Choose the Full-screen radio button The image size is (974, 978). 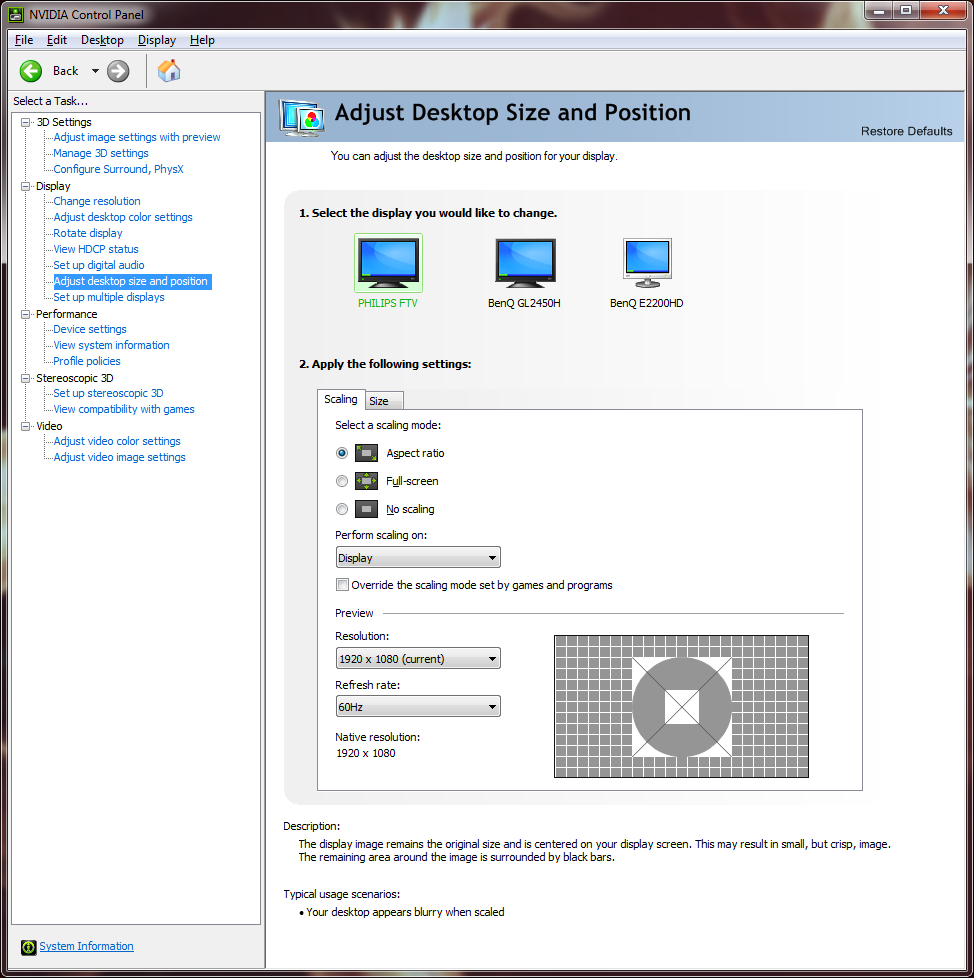pos(342,481)
